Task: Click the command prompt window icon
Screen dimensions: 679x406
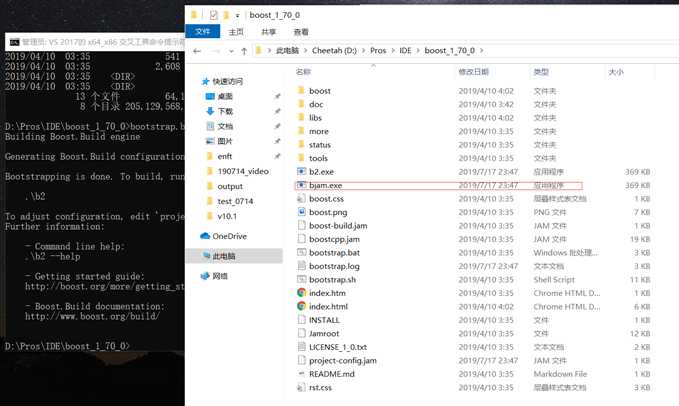Action: pos(14,42)
